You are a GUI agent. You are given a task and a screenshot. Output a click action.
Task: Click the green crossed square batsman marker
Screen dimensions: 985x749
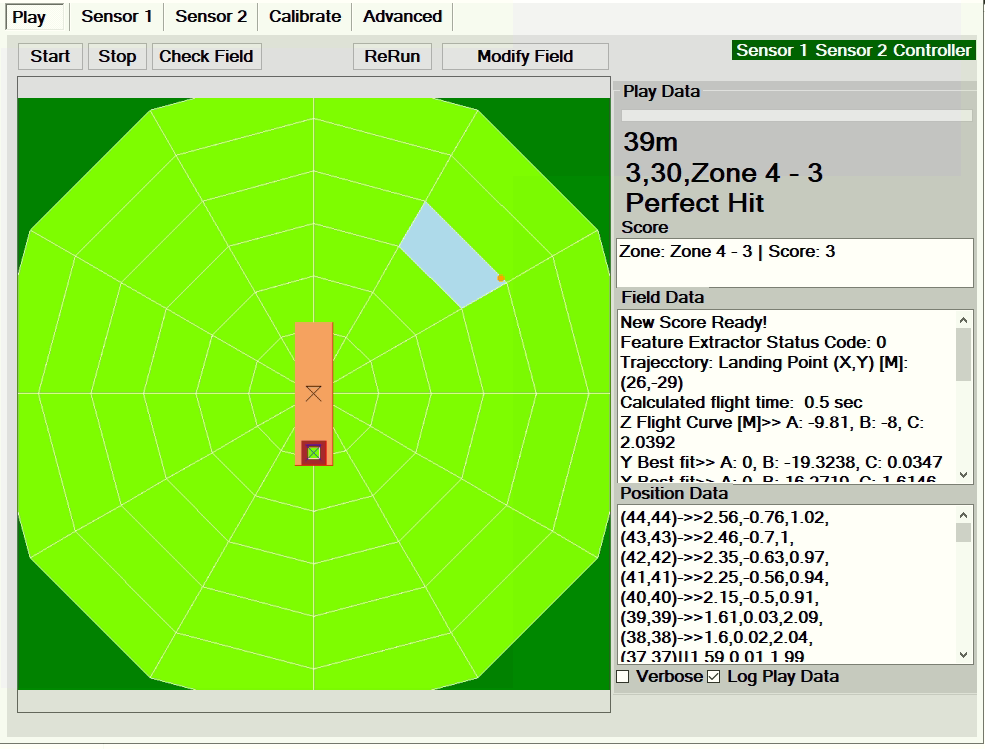point(314,453)
